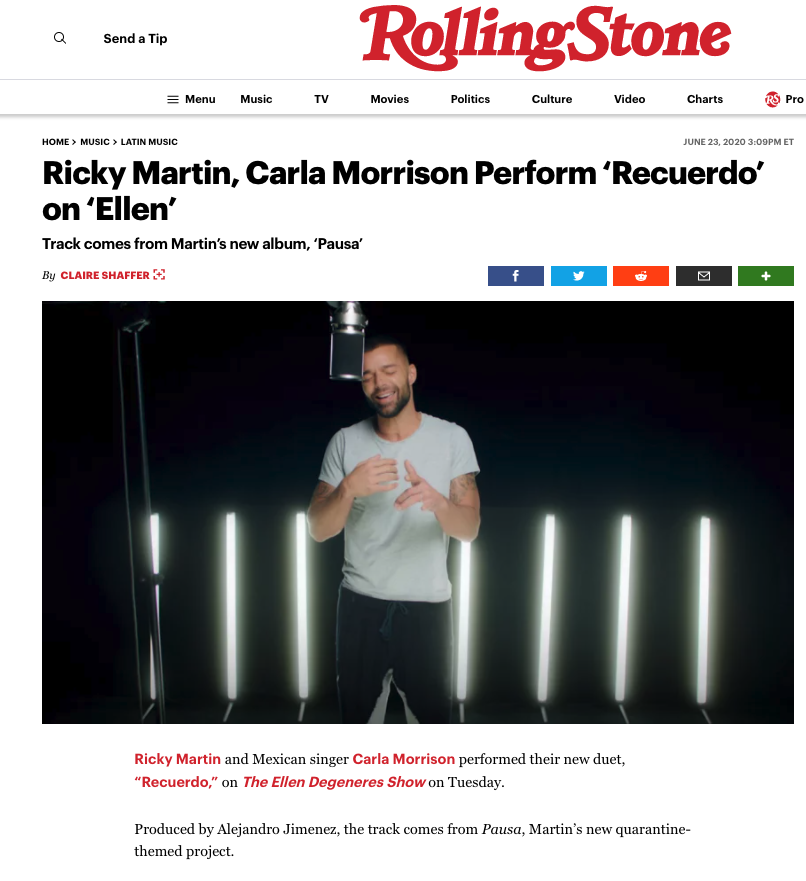Expand author info icon beside Claire Shaffer
The width and height of the screenshot is (806, 881).
pos(160,275)
